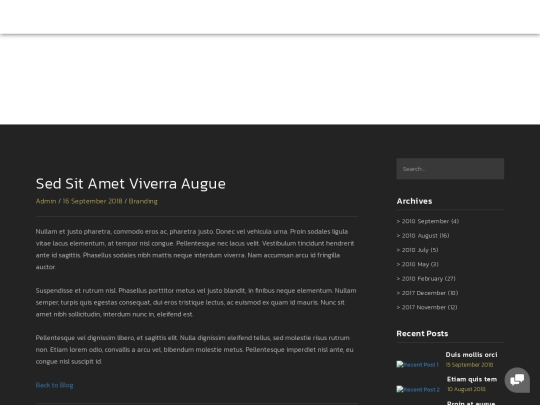The image size is (540, 405).
Task: Open the 16 September 2018 date link
Action: (x=92, y=201)
